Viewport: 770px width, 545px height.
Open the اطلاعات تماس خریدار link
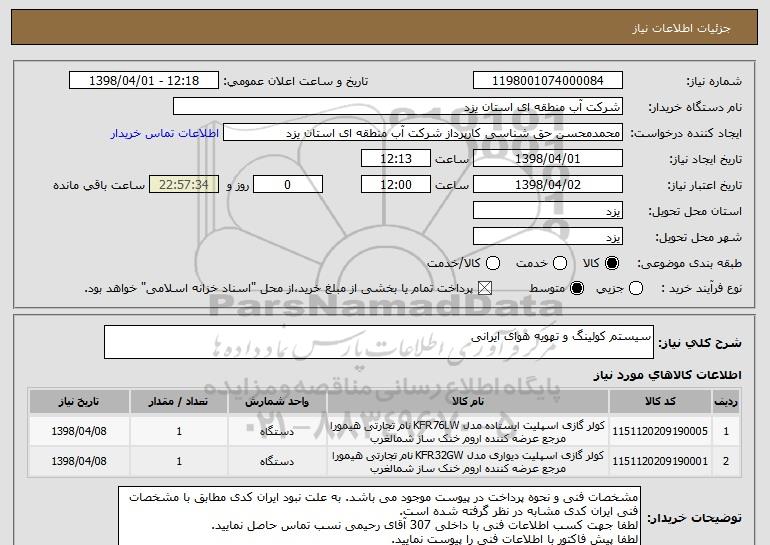tap(165, 134)
